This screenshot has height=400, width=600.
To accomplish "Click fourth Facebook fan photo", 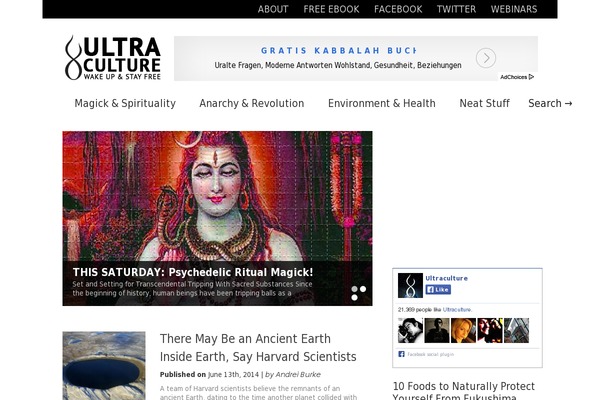I will 490,330.
